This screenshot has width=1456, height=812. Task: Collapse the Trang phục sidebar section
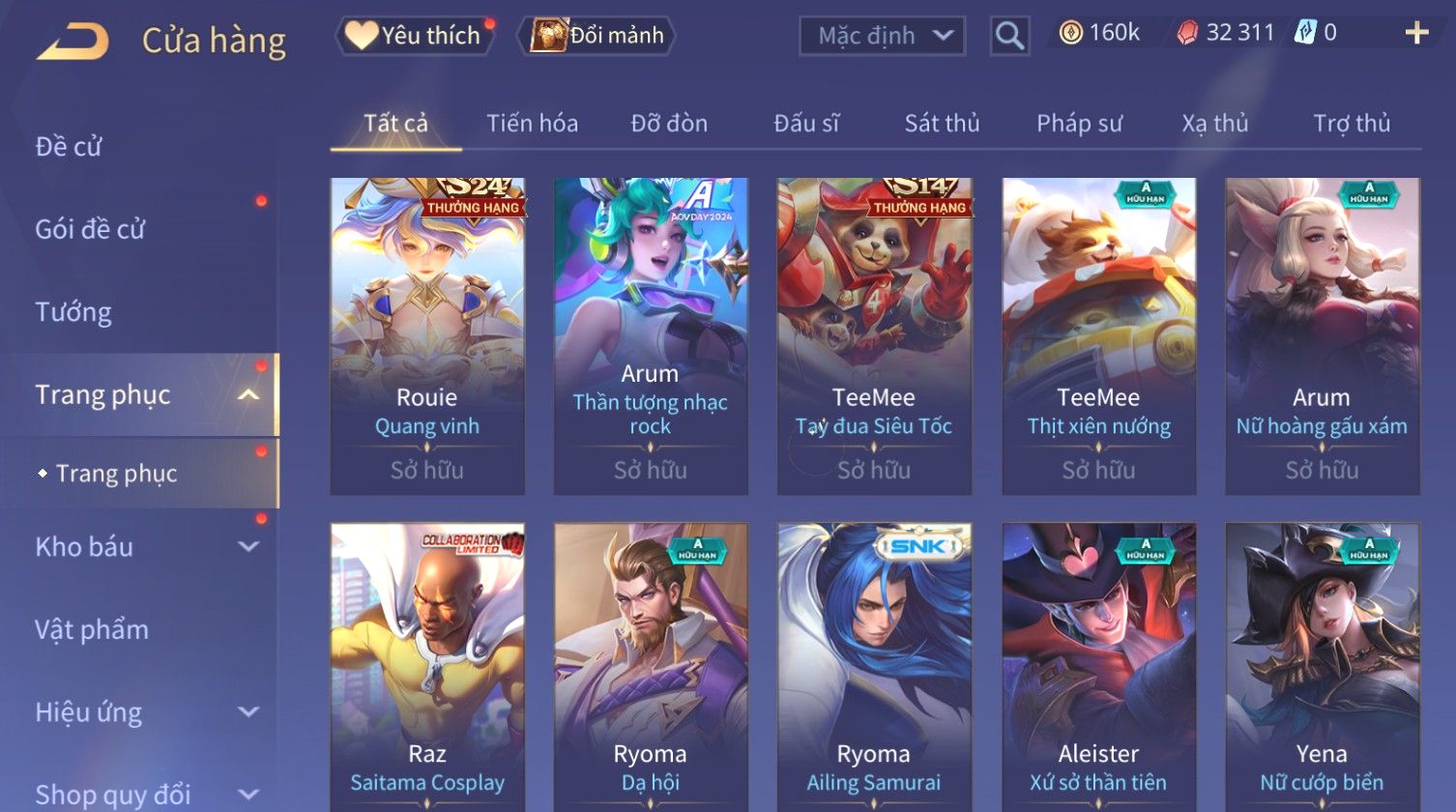click(248, 394)
